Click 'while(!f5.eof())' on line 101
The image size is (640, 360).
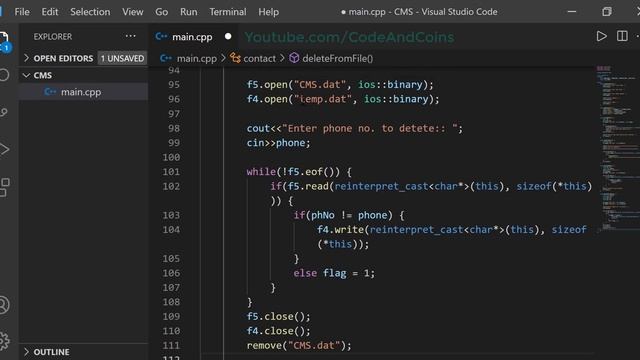(293, 172)
